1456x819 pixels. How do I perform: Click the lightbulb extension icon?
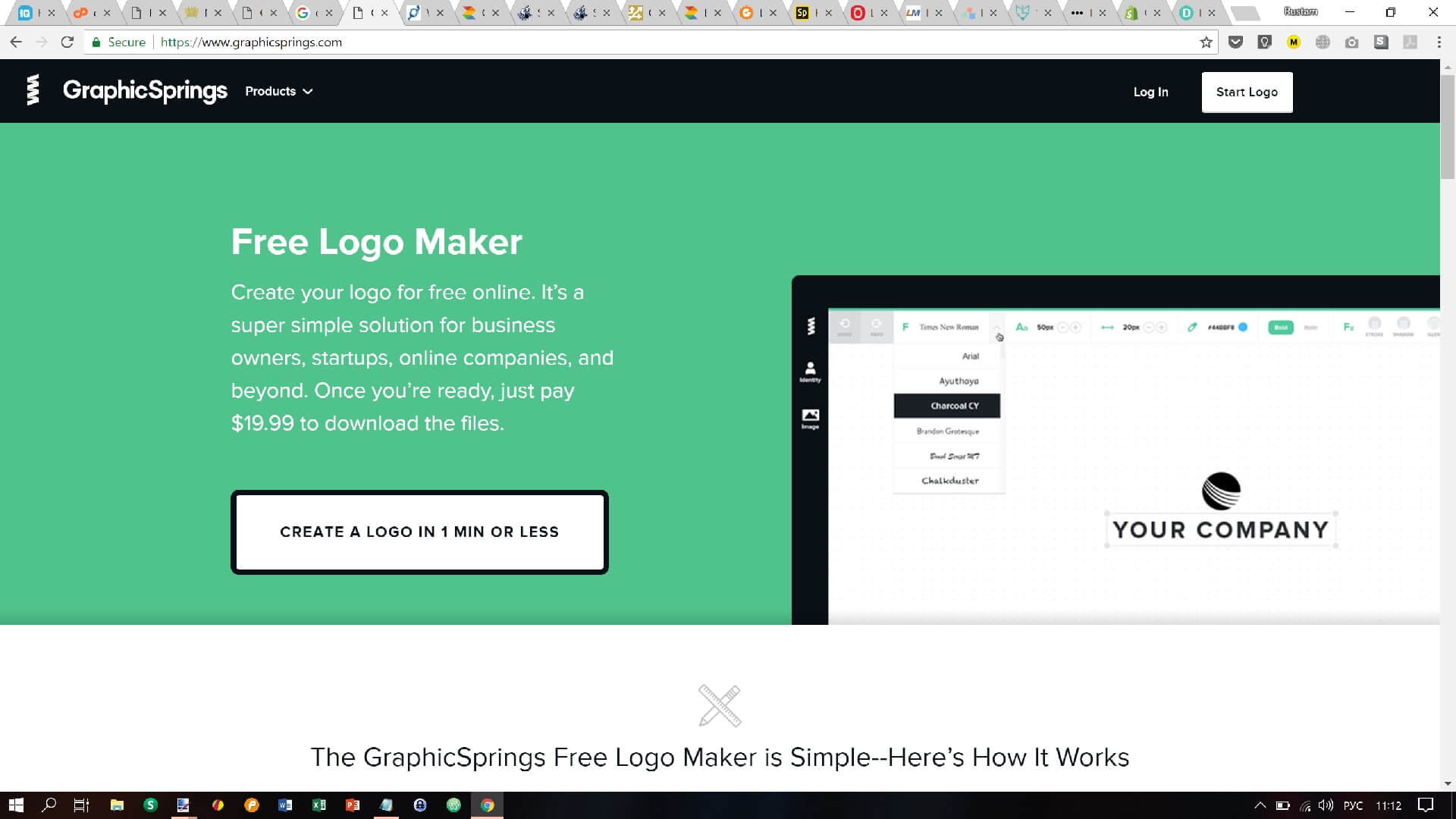[1264, 42]
